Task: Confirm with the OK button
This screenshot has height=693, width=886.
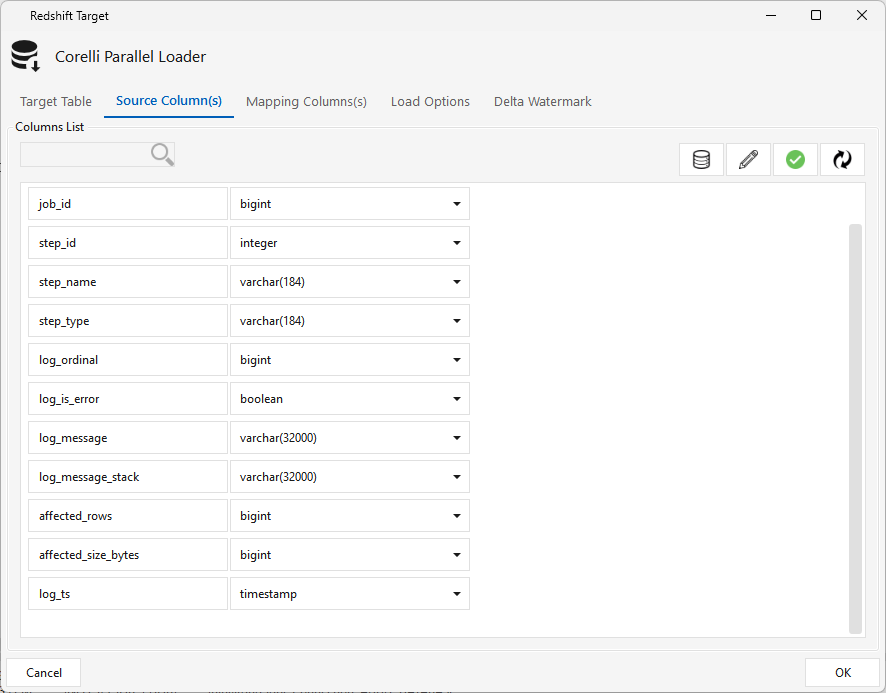Action: [842, 673]
